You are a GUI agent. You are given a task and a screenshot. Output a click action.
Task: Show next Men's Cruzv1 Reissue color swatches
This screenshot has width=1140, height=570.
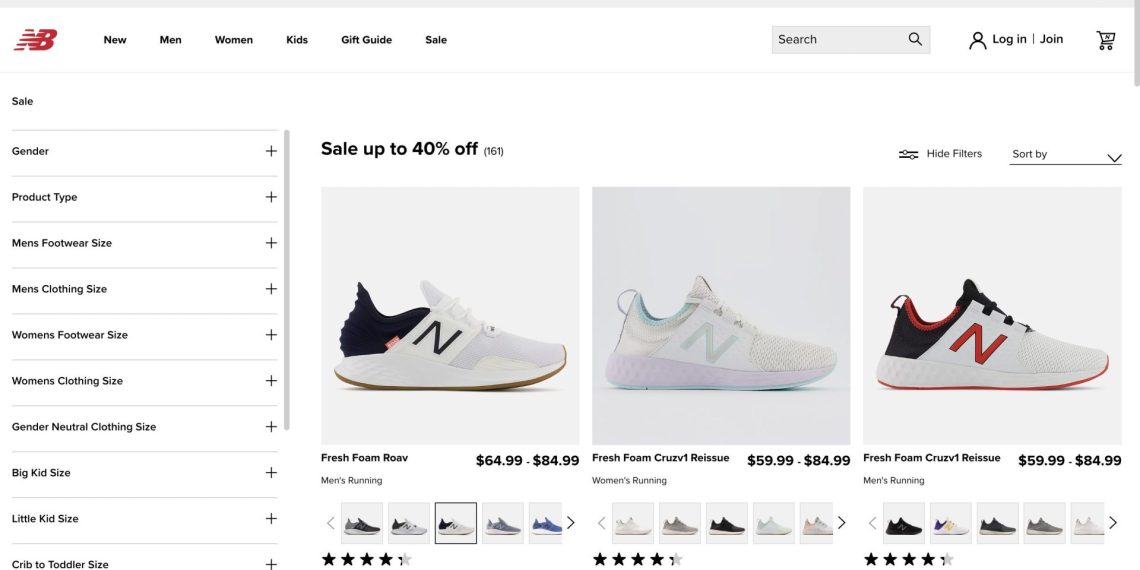point(1112,523)
